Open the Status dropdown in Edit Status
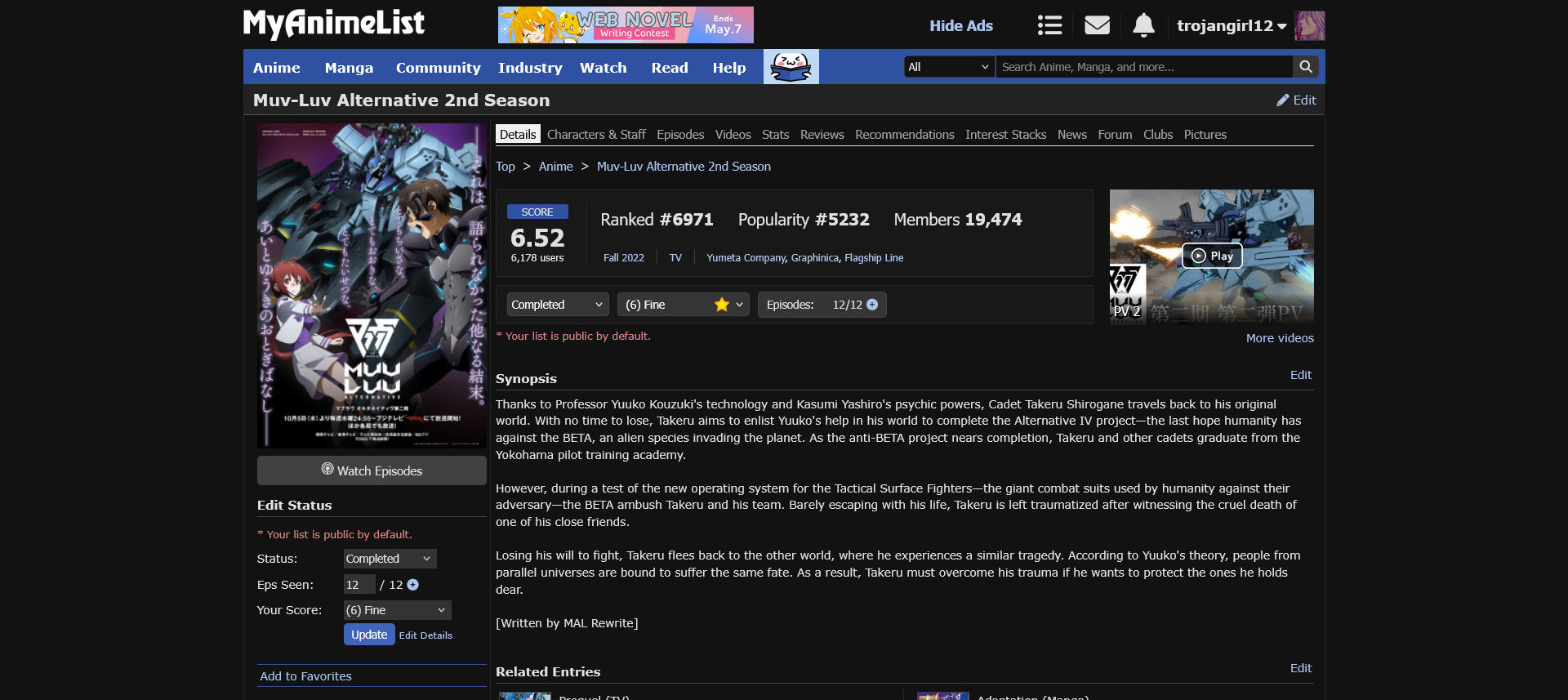The image size is (1568, 700). coord(390,559)
